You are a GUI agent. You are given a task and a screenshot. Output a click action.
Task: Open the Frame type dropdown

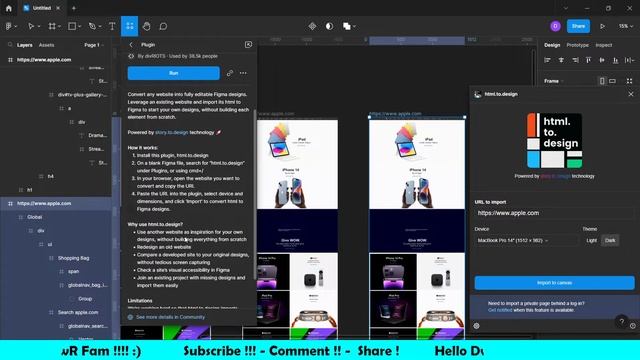[554, 81]
